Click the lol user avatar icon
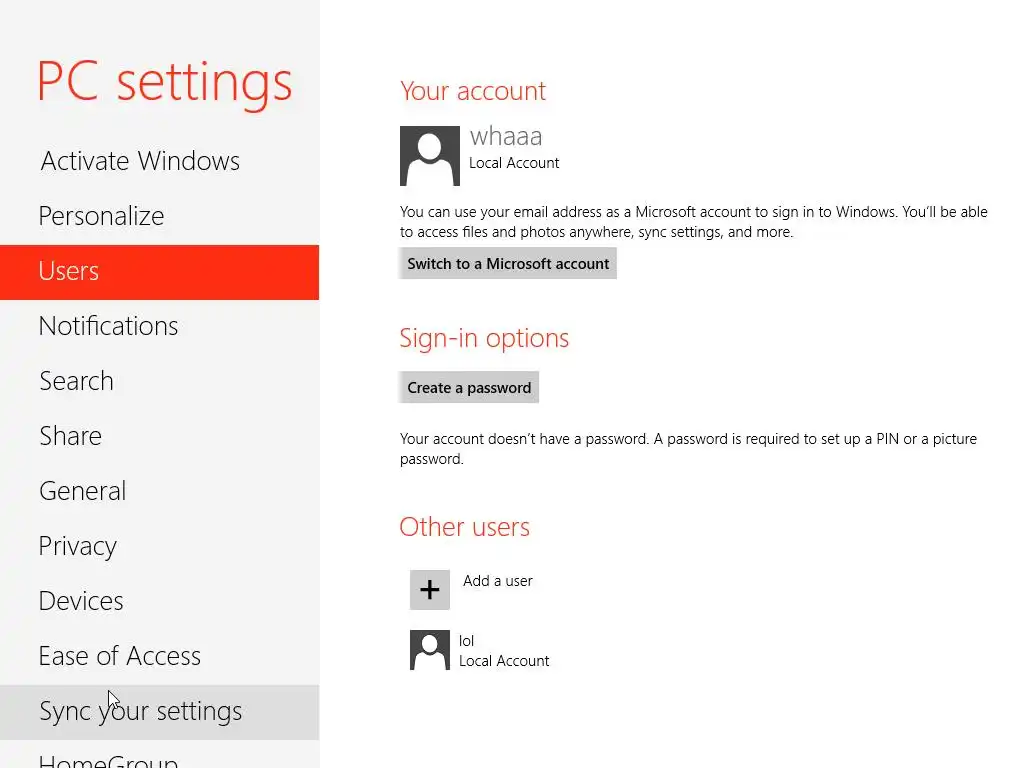1024x768 pixels. point(430,650)
